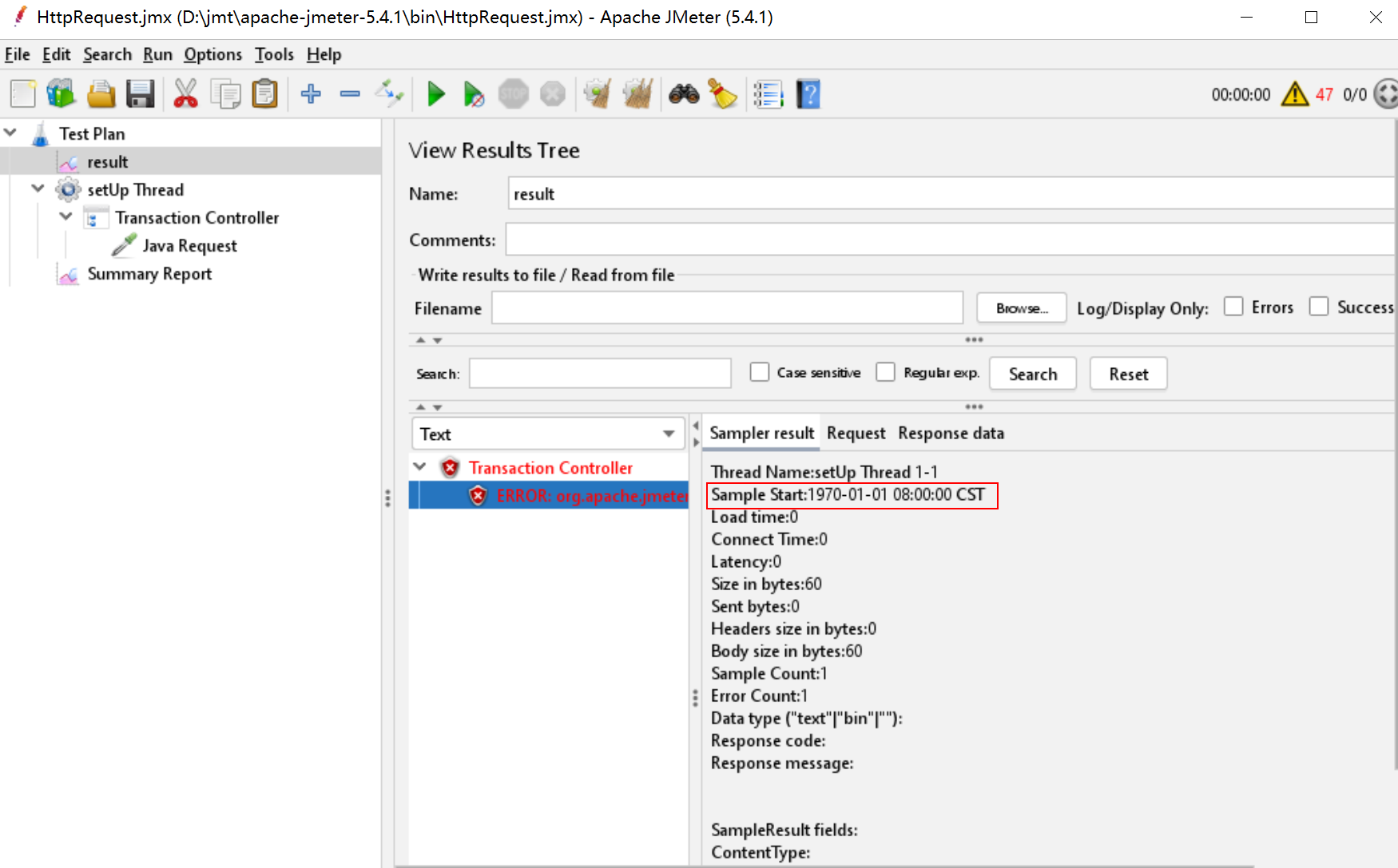Open the Templates icon
The height and width of the screenshot is (868, 1398).
click(62, 94)
